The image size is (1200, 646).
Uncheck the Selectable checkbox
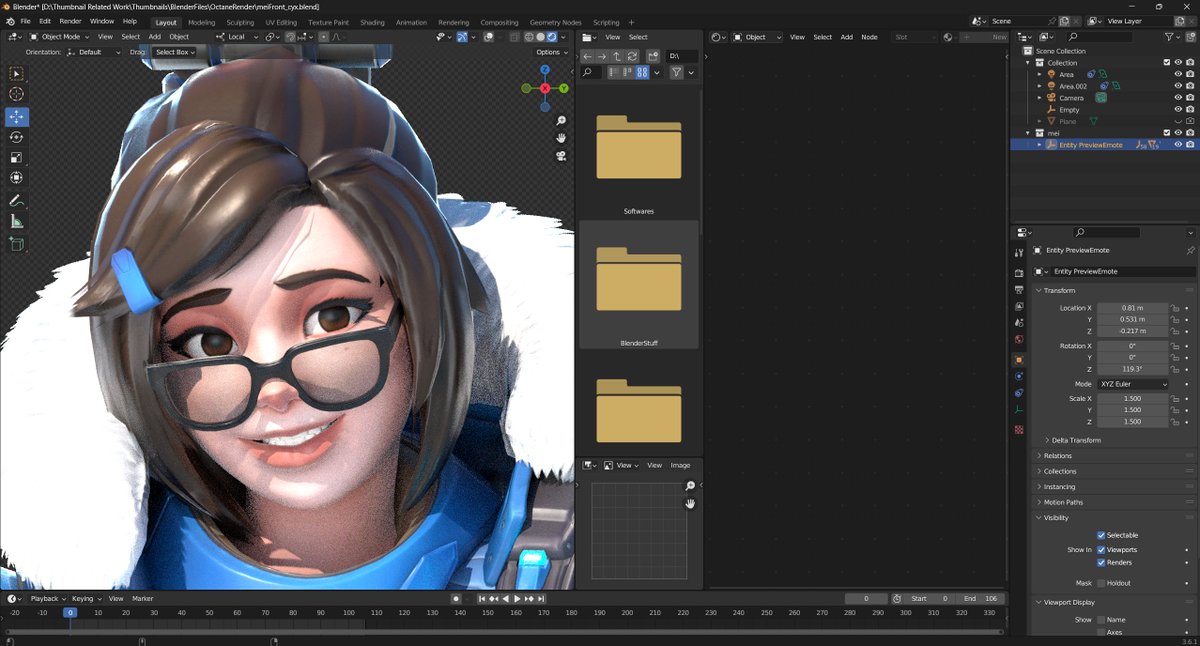coord(1101,535)
